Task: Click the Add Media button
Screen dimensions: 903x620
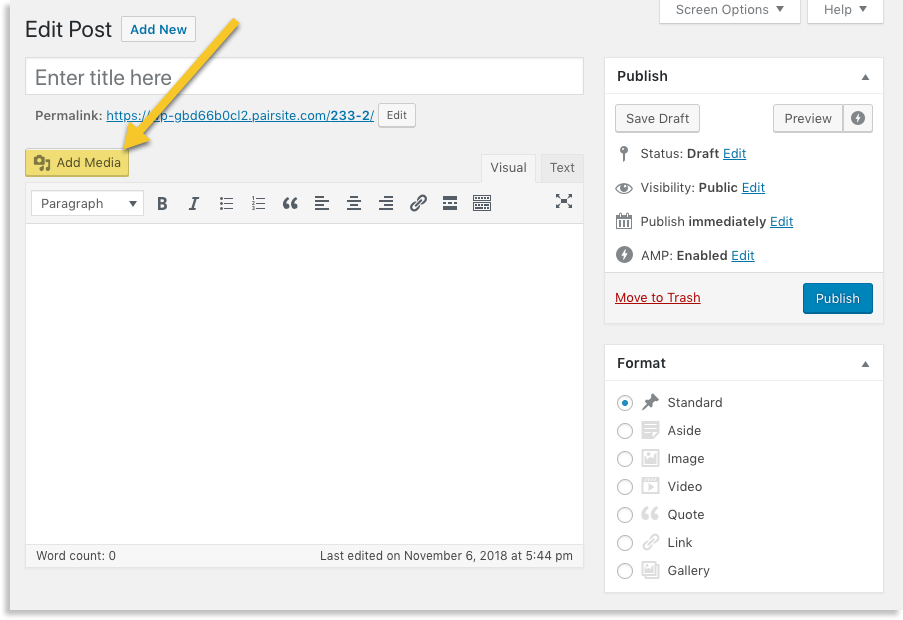Action: coord(76,161)
